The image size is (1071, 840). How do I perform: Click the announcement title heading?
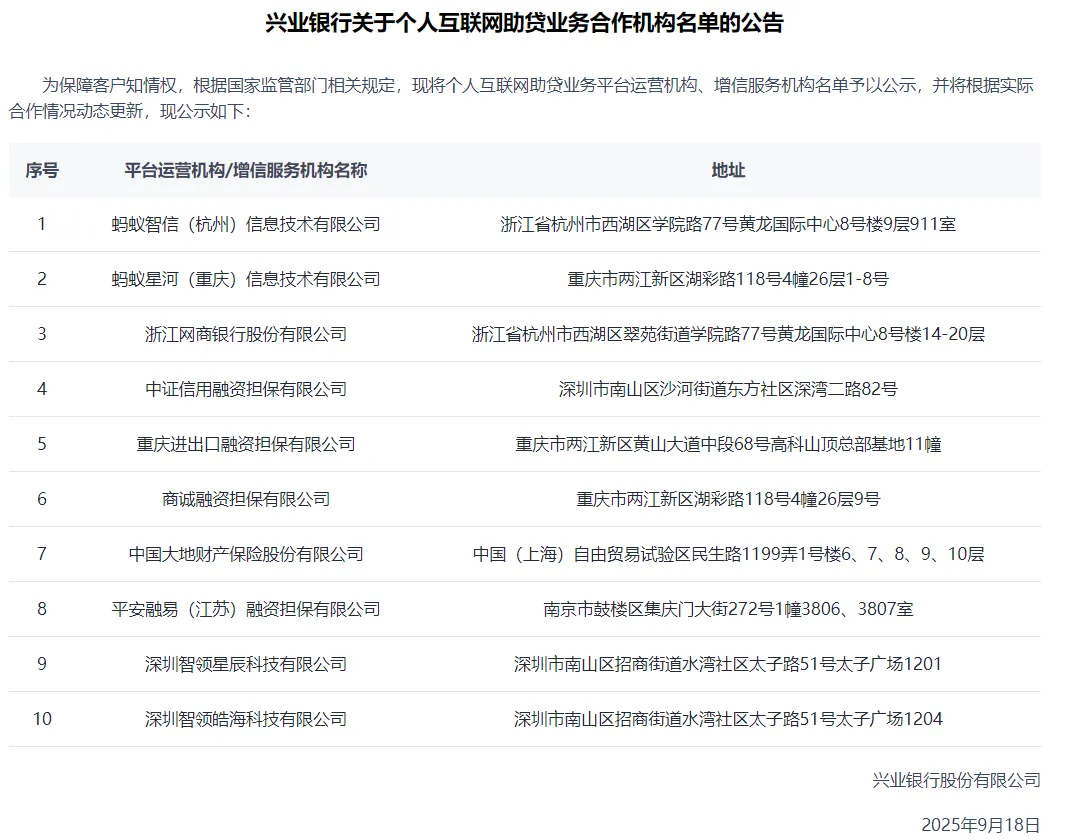[524, 23]
